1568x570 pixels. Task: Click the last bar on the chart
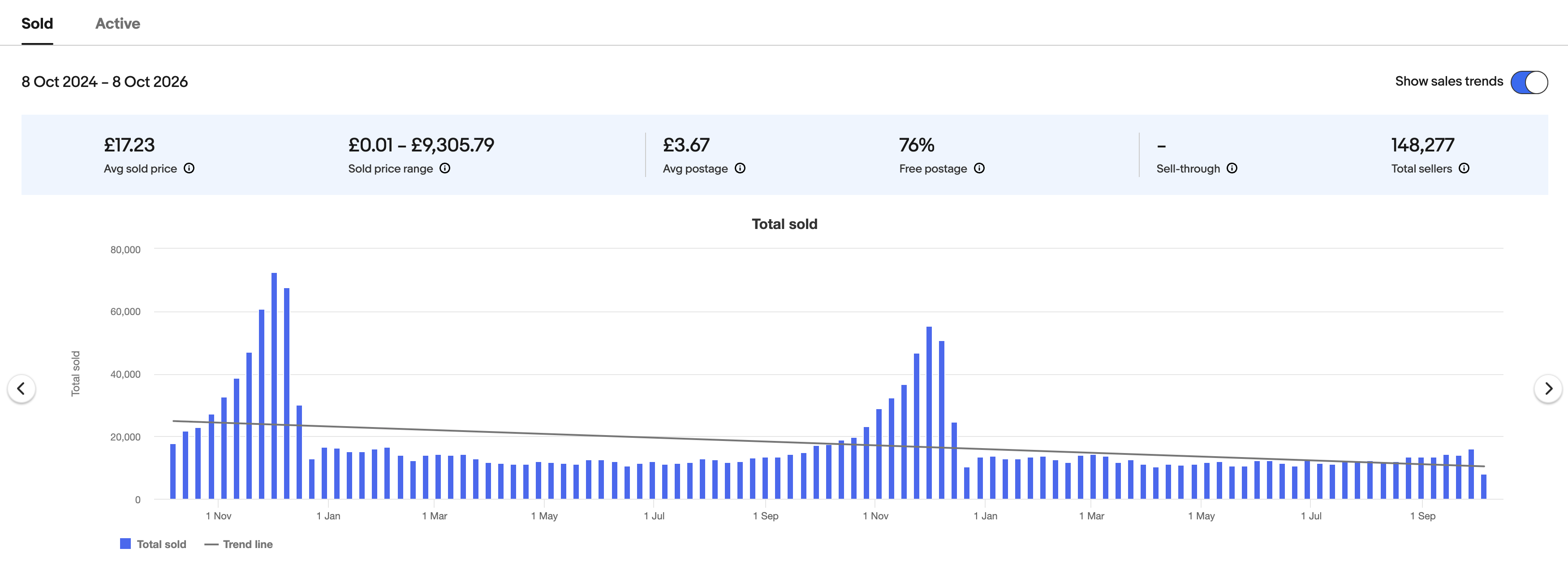(1484, 487)
